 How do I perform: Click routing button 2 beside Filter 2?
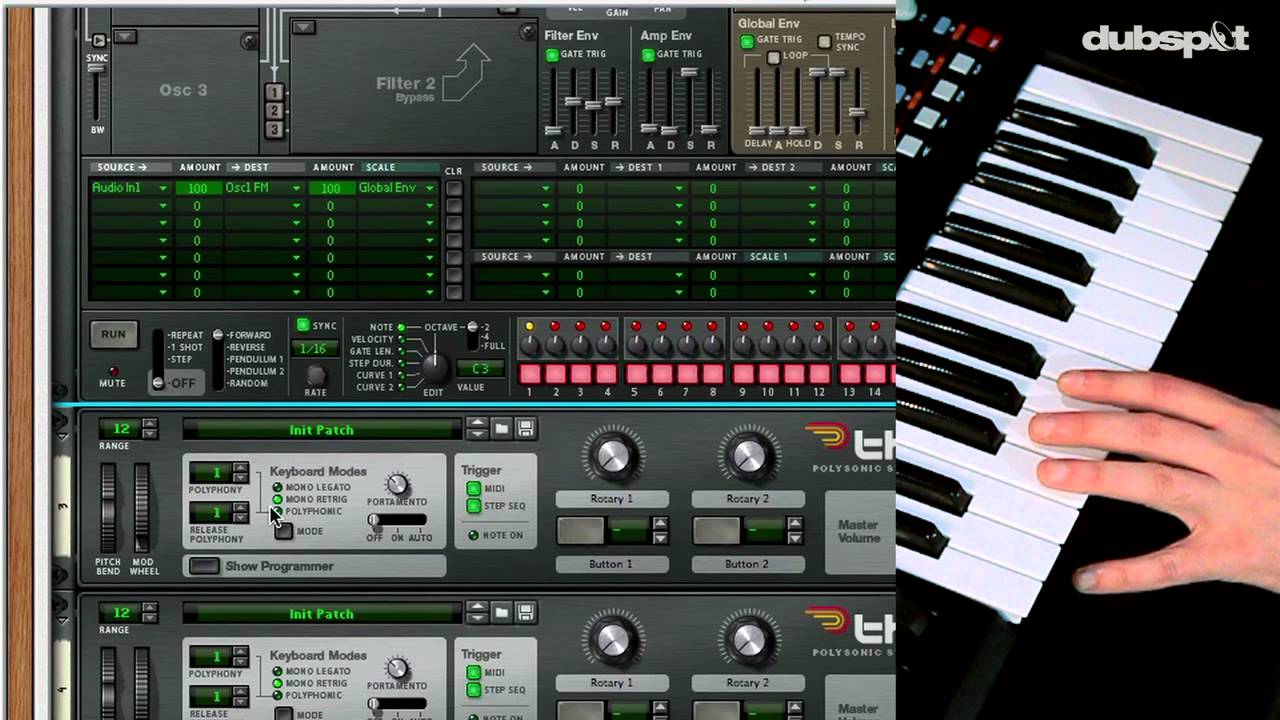pyautogui.click(x=274, y=111)
